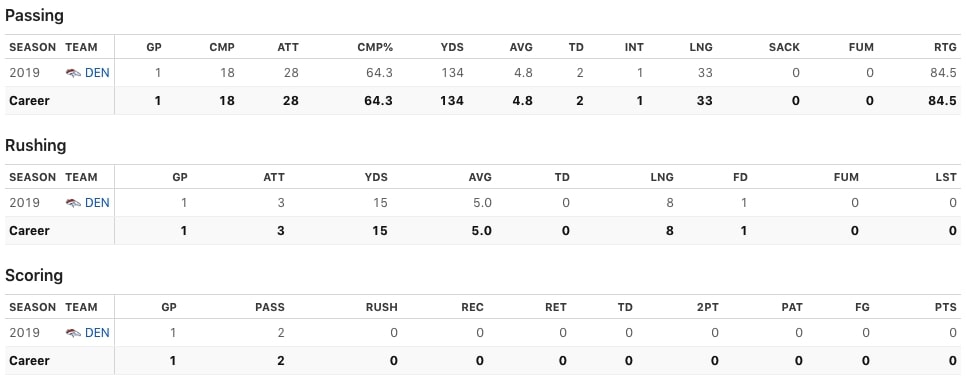Click the RTG column header in Passing

(944, 47)
